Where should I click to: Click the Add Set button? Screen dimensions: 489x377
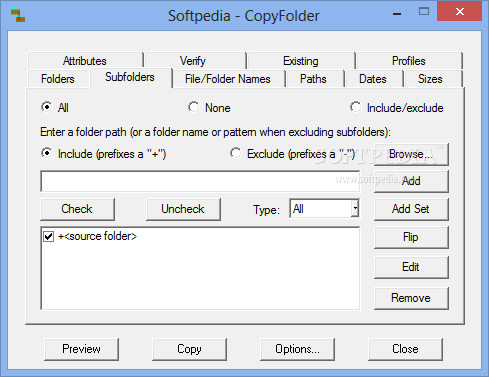411,209
